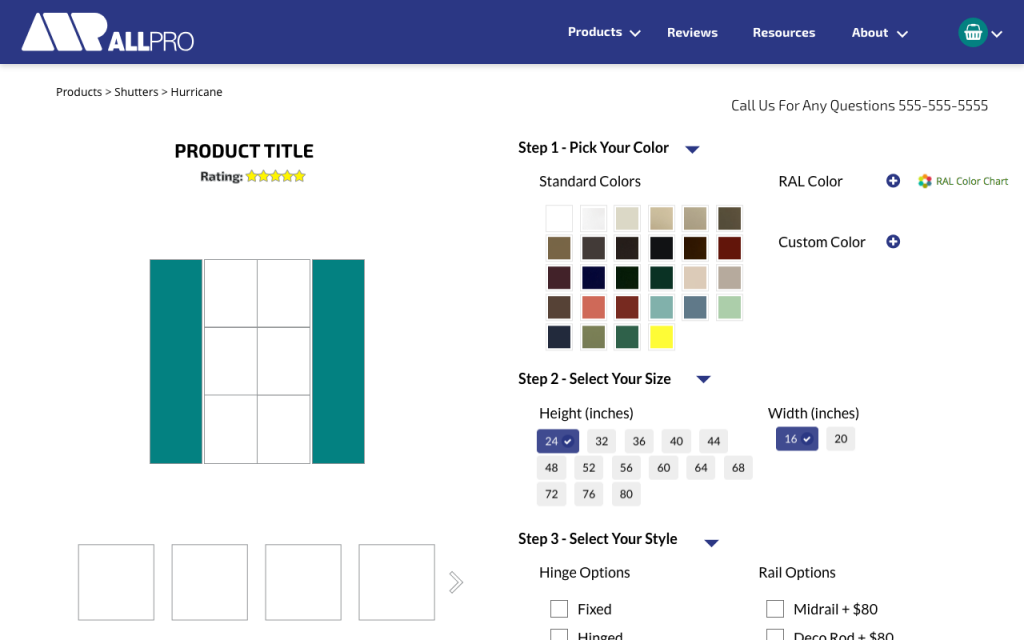Click the five-star product rating
This screenshot has height=640, width=1024.
[275, 176]
